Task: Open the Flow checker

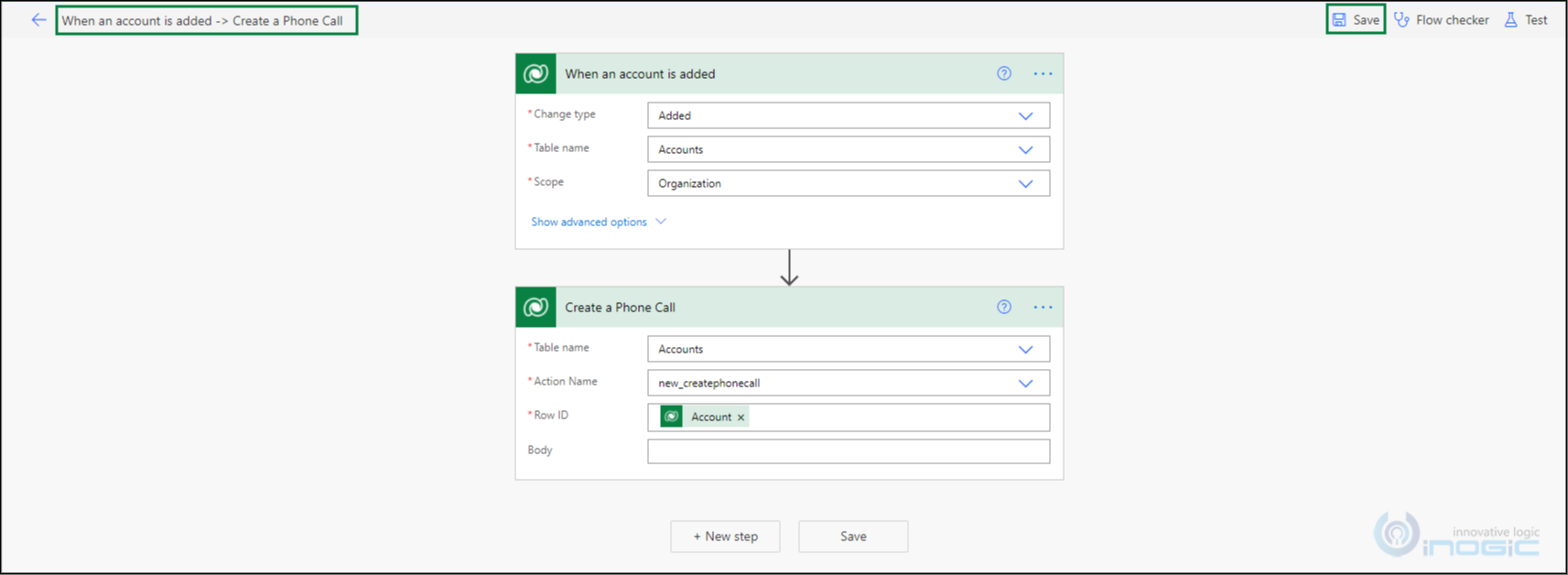Action: 1442,19
